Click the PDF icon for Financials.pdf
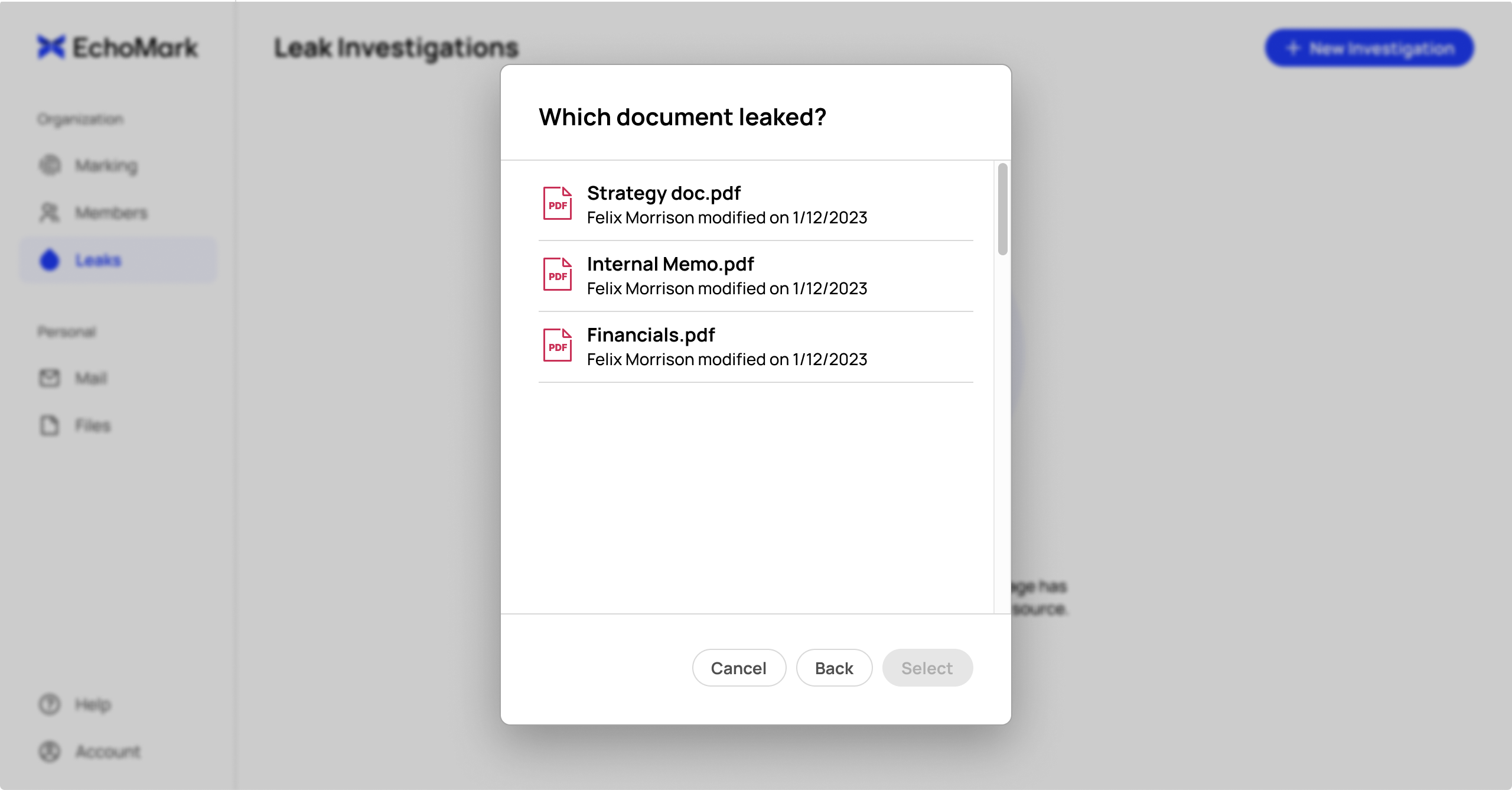This screenshot has height=790, width=1512. point(557,345)
